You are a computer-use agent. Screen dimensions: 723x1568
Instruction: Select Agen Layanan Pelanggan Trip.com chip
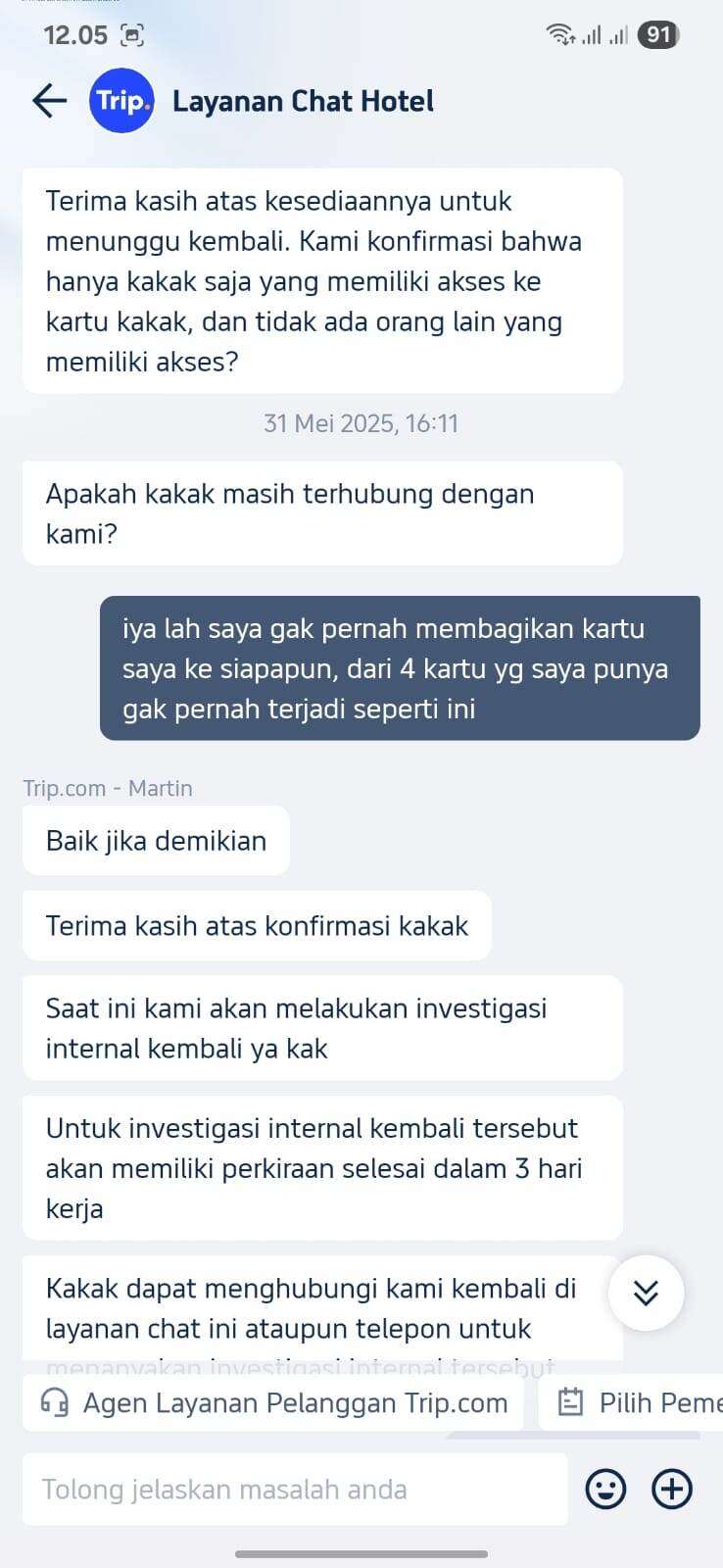coord(273,1402)
